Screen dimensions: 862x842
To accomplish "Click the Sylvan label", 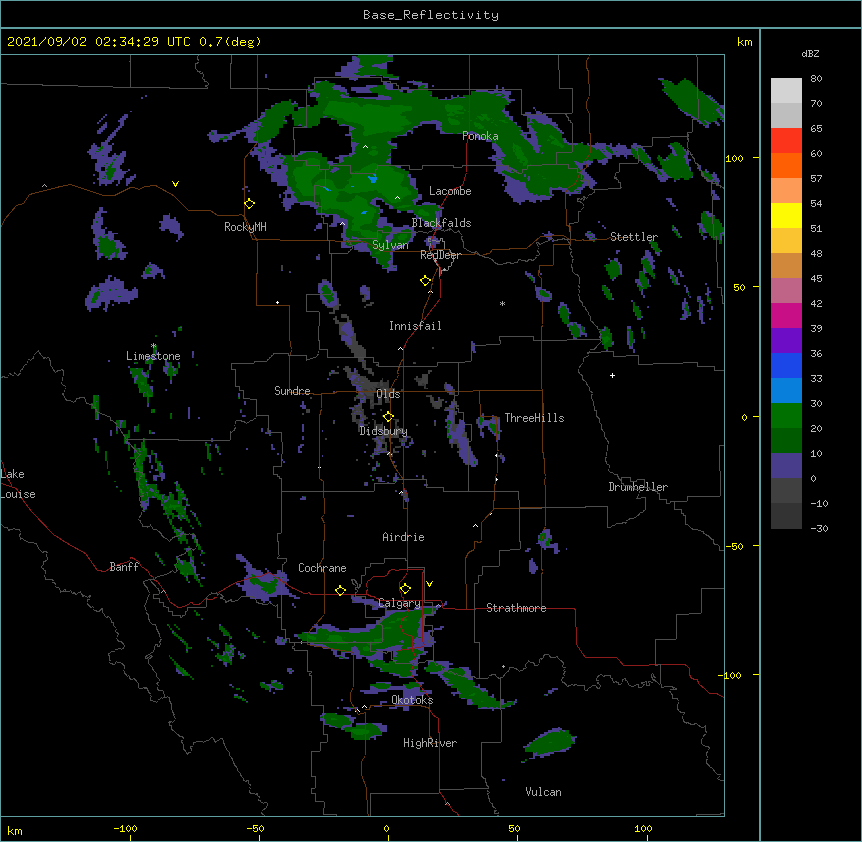I will pyautogui.click(x=390, y=245).
